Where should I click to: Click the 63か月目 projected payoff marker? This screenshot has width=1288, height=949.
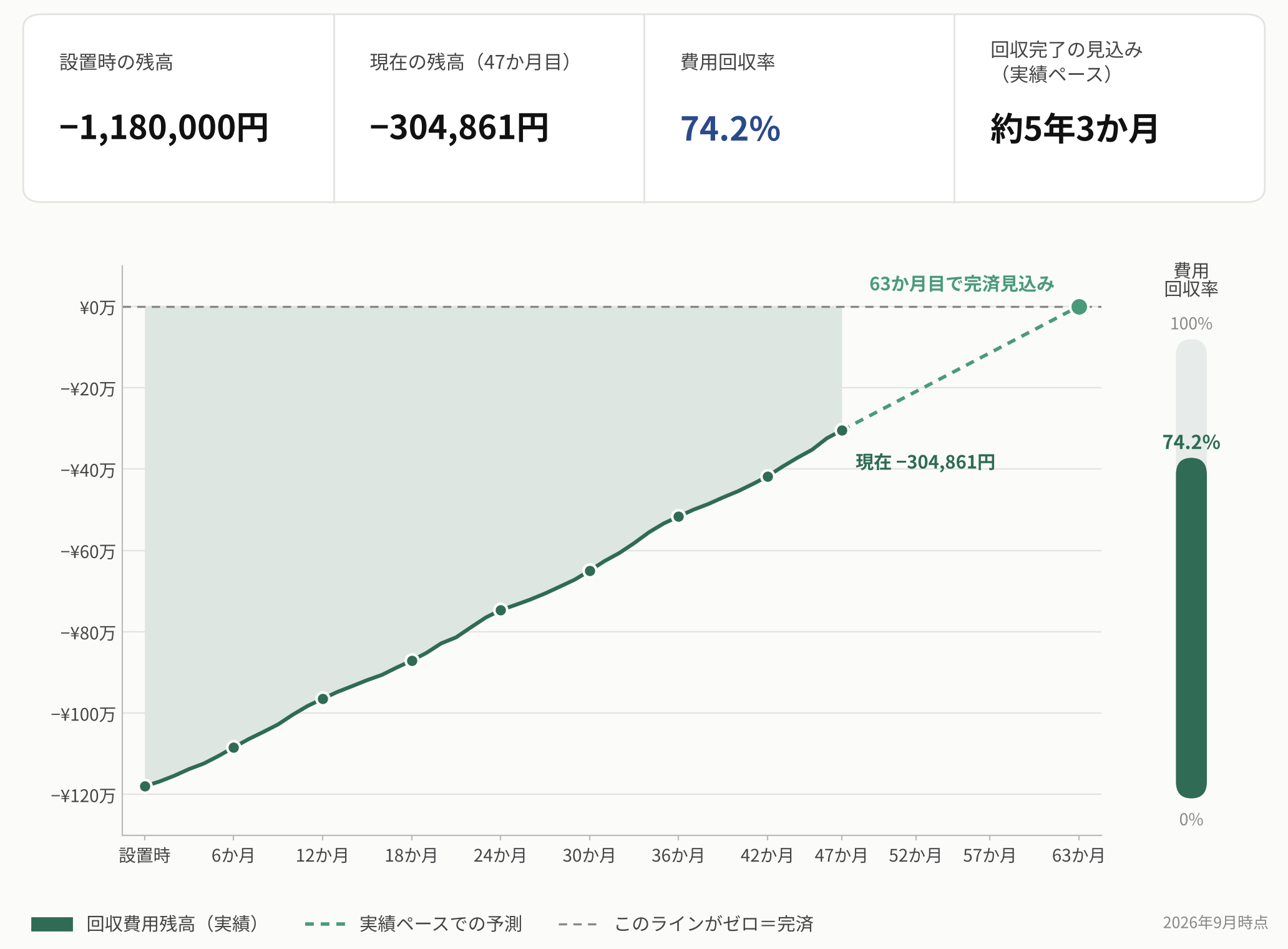coord(1079,307)
